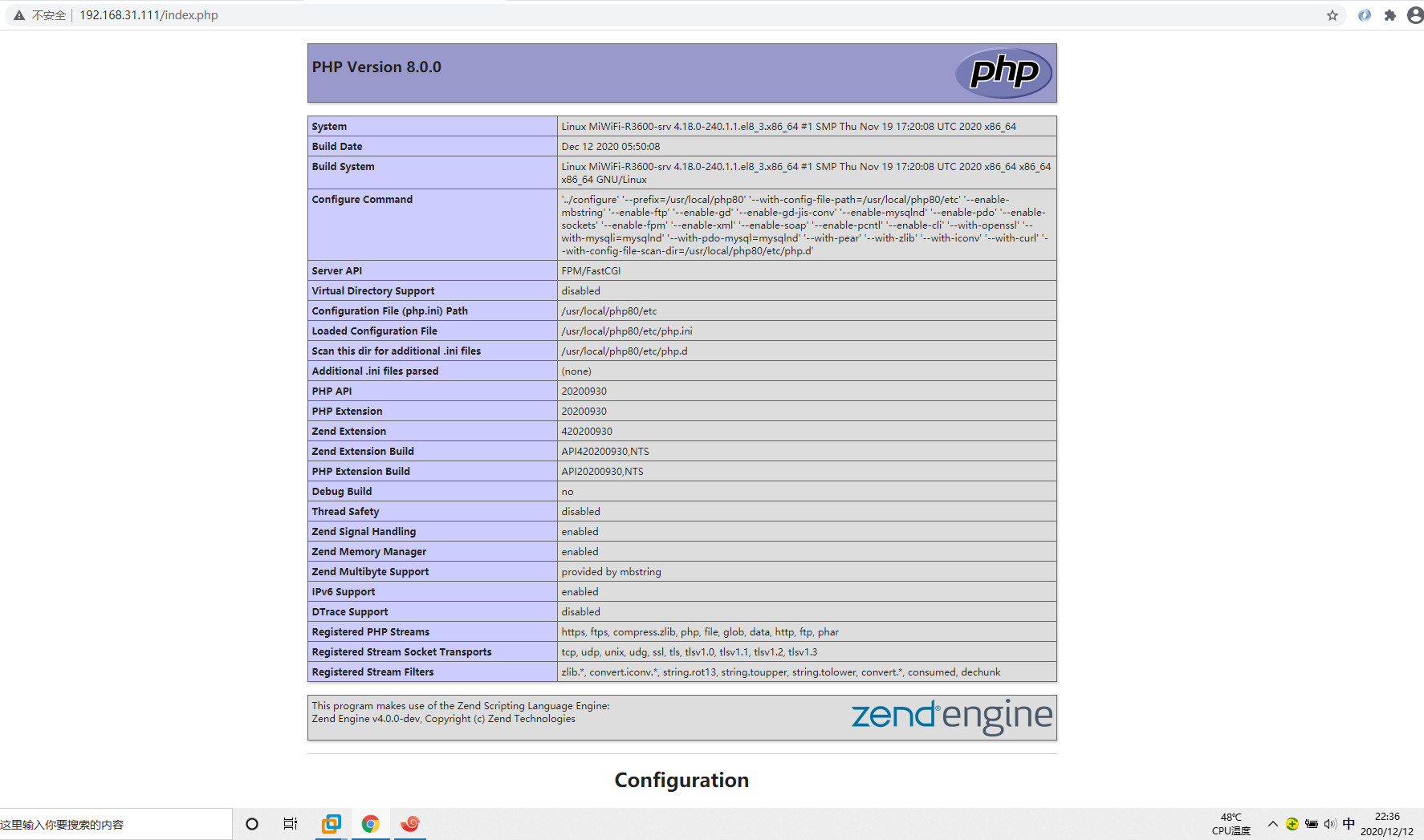The image size is (1424, 840).
Task: Click the green tray icon in system tray
Action: [x=1292, y=824]
